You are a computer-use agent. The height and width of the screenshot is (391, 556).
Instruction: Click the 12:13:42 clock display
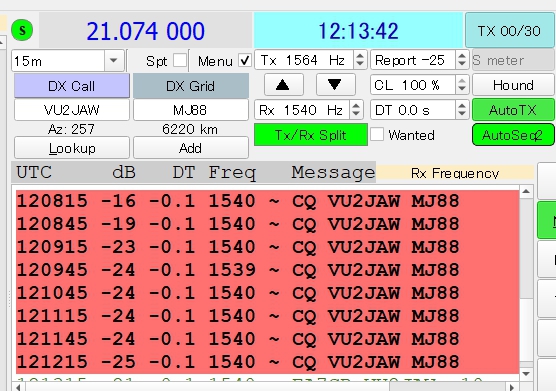[358, 30]
